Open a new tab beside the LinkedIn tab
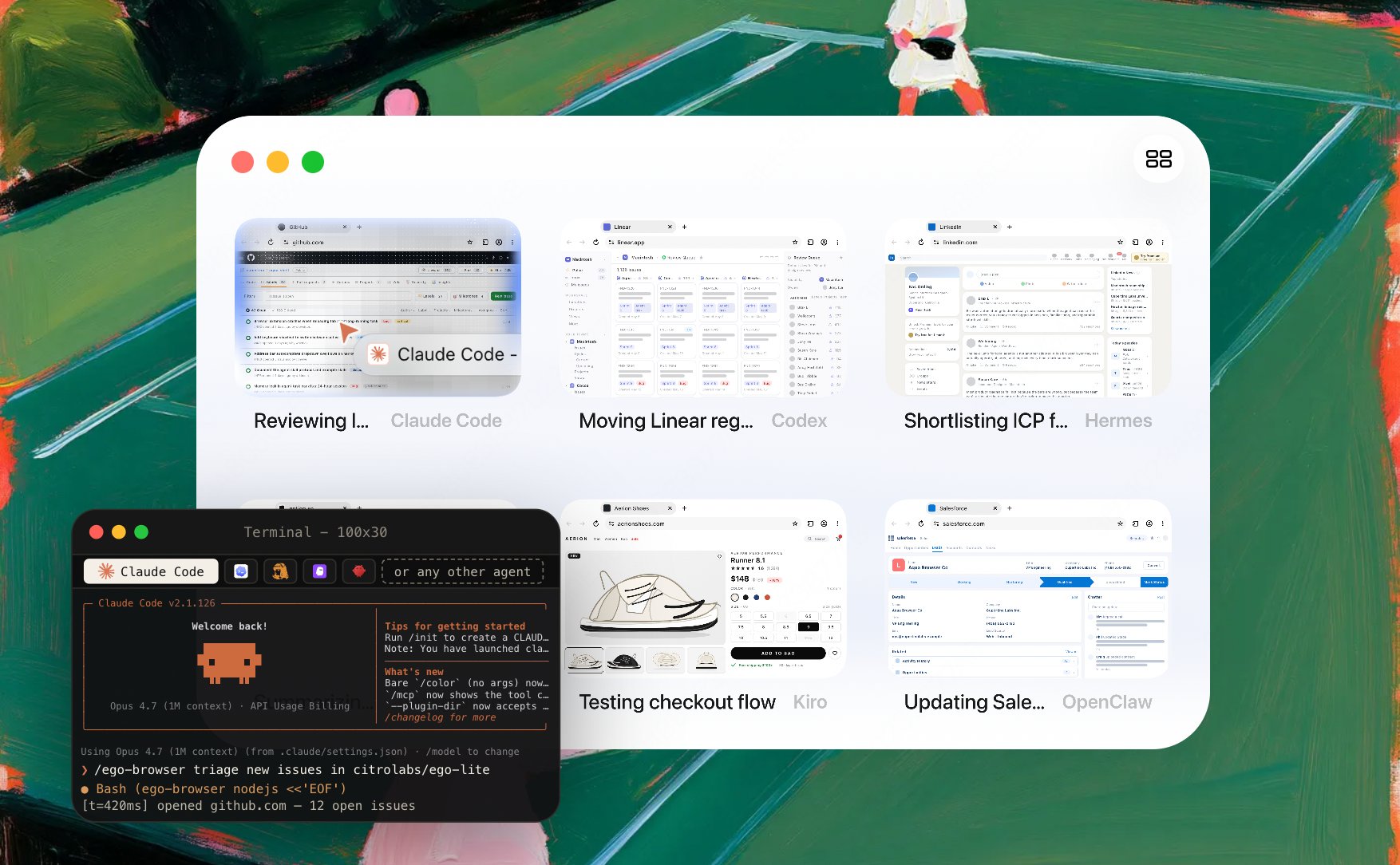The width and height of the screenshot is (1400, 865). (x=1010, y=227)
